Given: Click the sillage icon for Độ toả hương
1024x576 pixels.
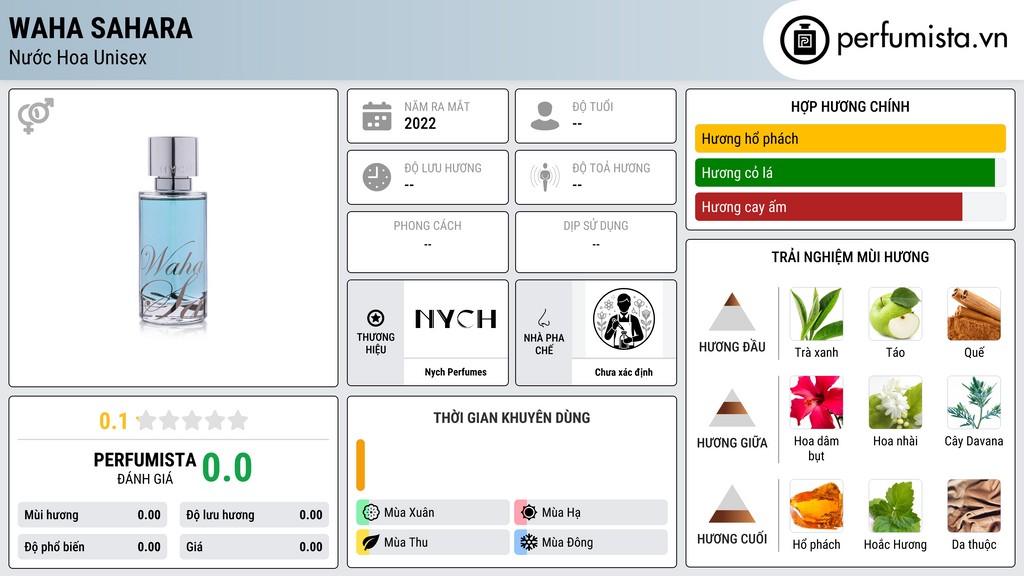Looking at the screenshot, I should [545, 177].
